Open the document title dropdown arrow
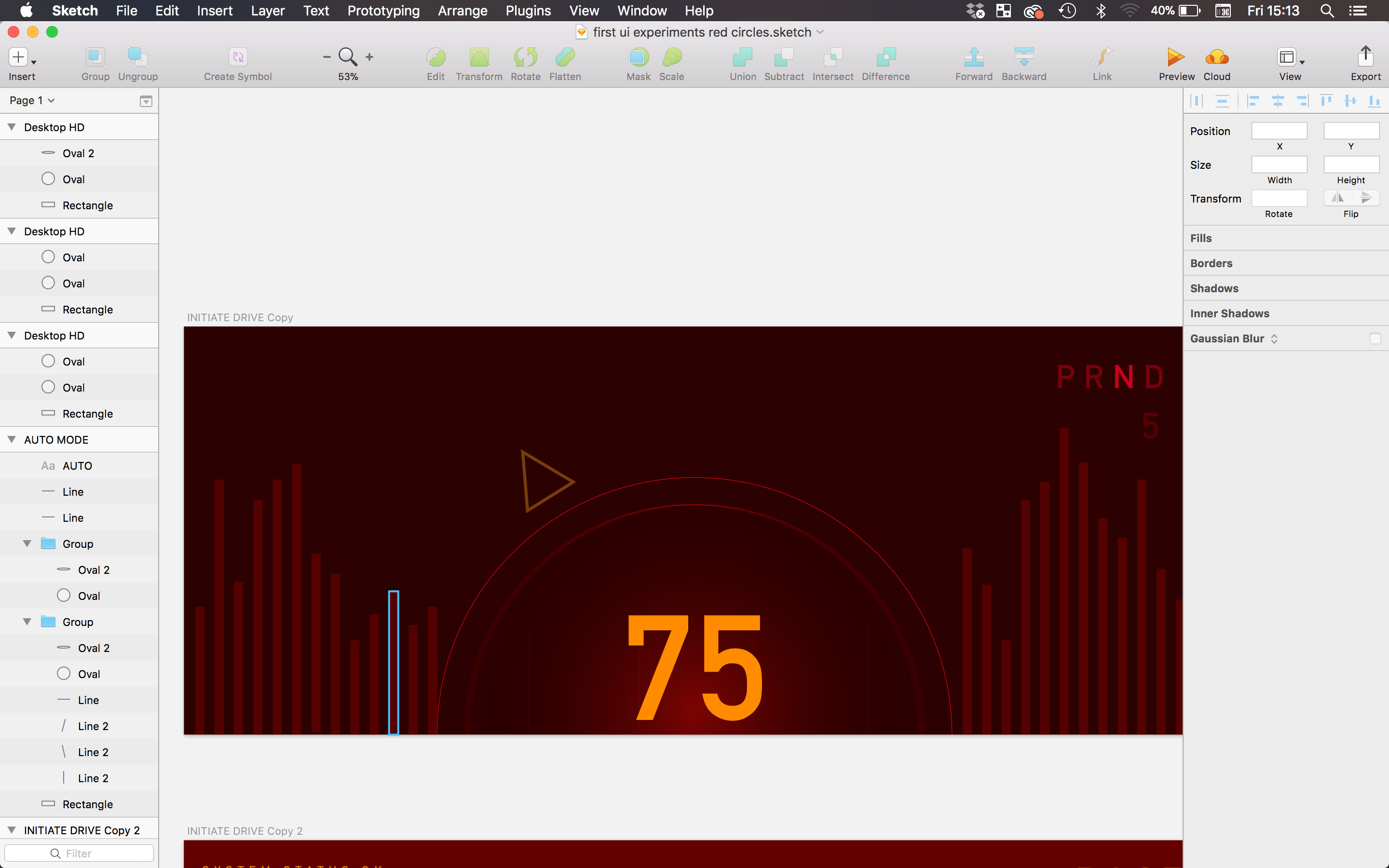Image resolution: width=1389 pixels, height=868 pixels. [820, 32]
